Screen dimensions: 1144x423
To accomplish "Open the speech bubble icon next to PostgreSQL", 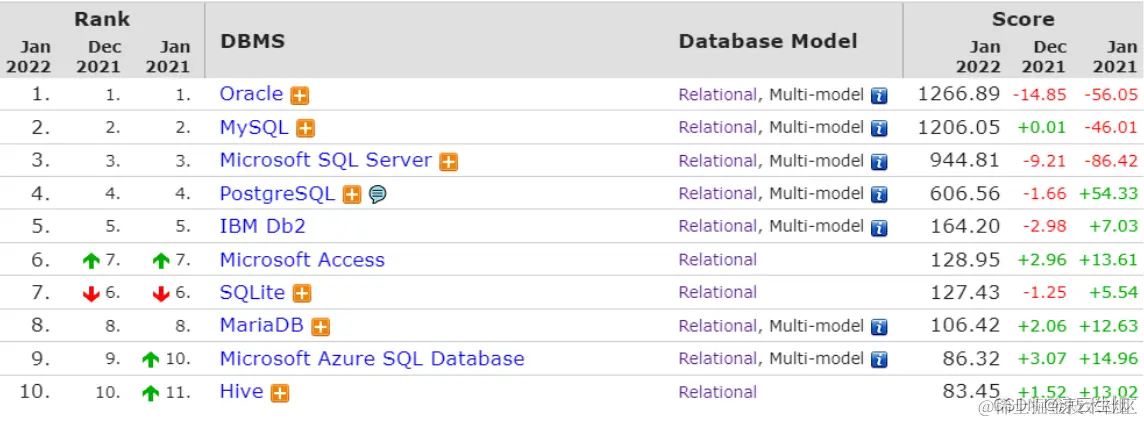I will [x=377, y=195].
